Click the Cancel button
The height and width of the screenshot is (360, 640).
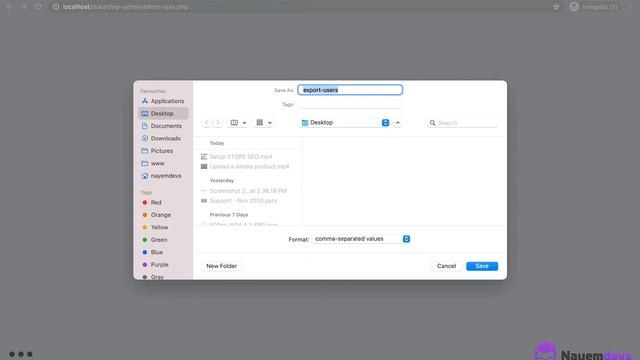pyautogui.click(x=446, y=266)
